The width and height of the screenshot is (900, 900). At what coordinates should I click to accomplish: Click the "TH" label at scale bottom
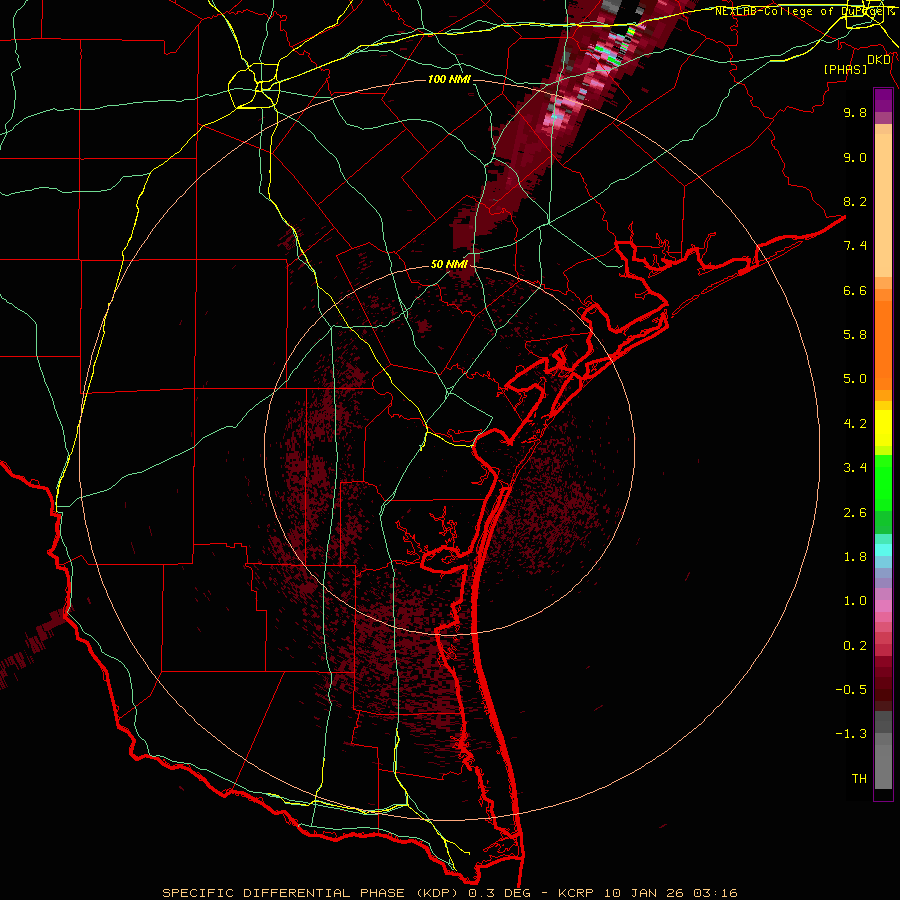coord(859,779)
